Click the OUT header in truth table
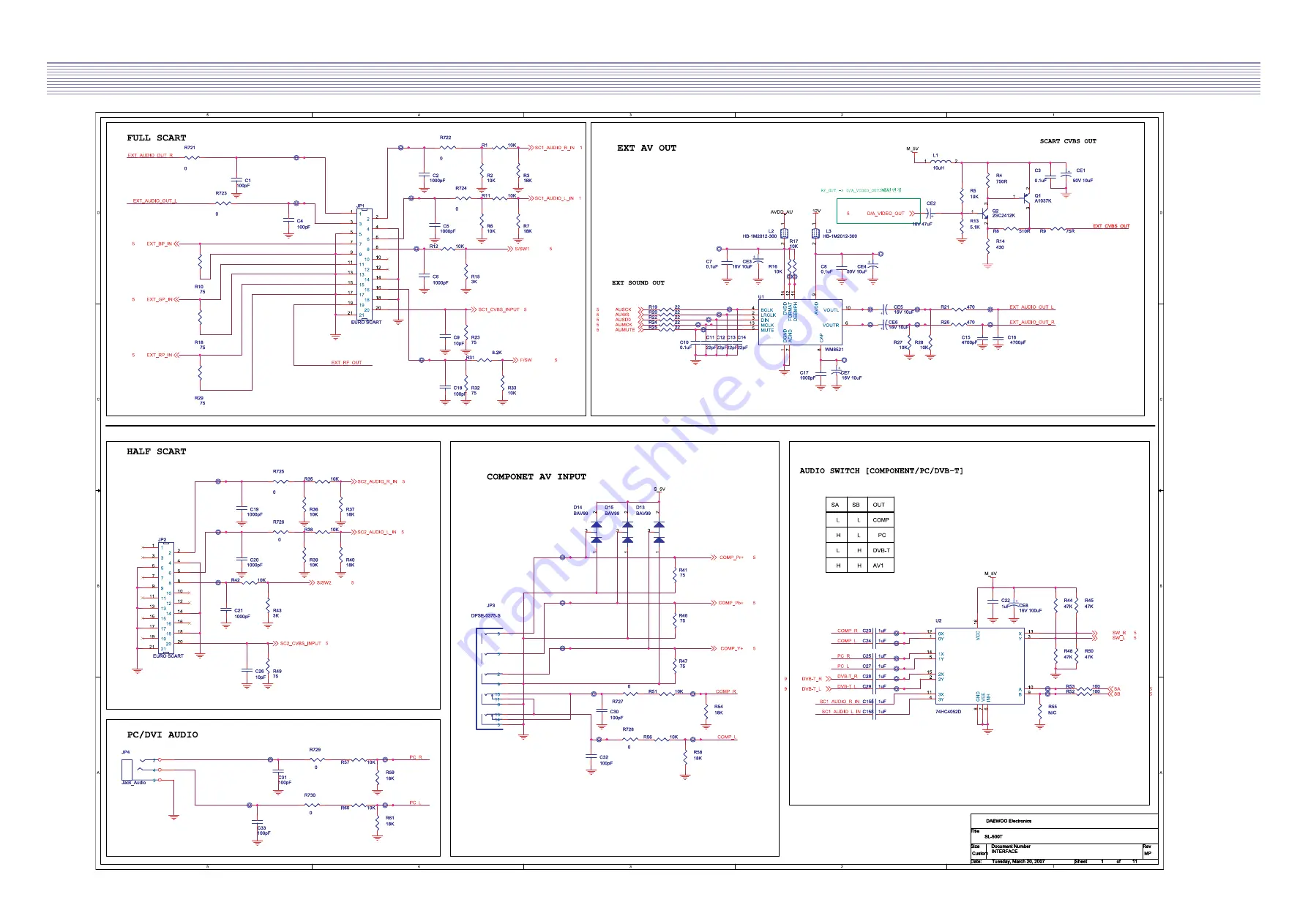This screenshot has height=924, width=1308. coord(879,505)
